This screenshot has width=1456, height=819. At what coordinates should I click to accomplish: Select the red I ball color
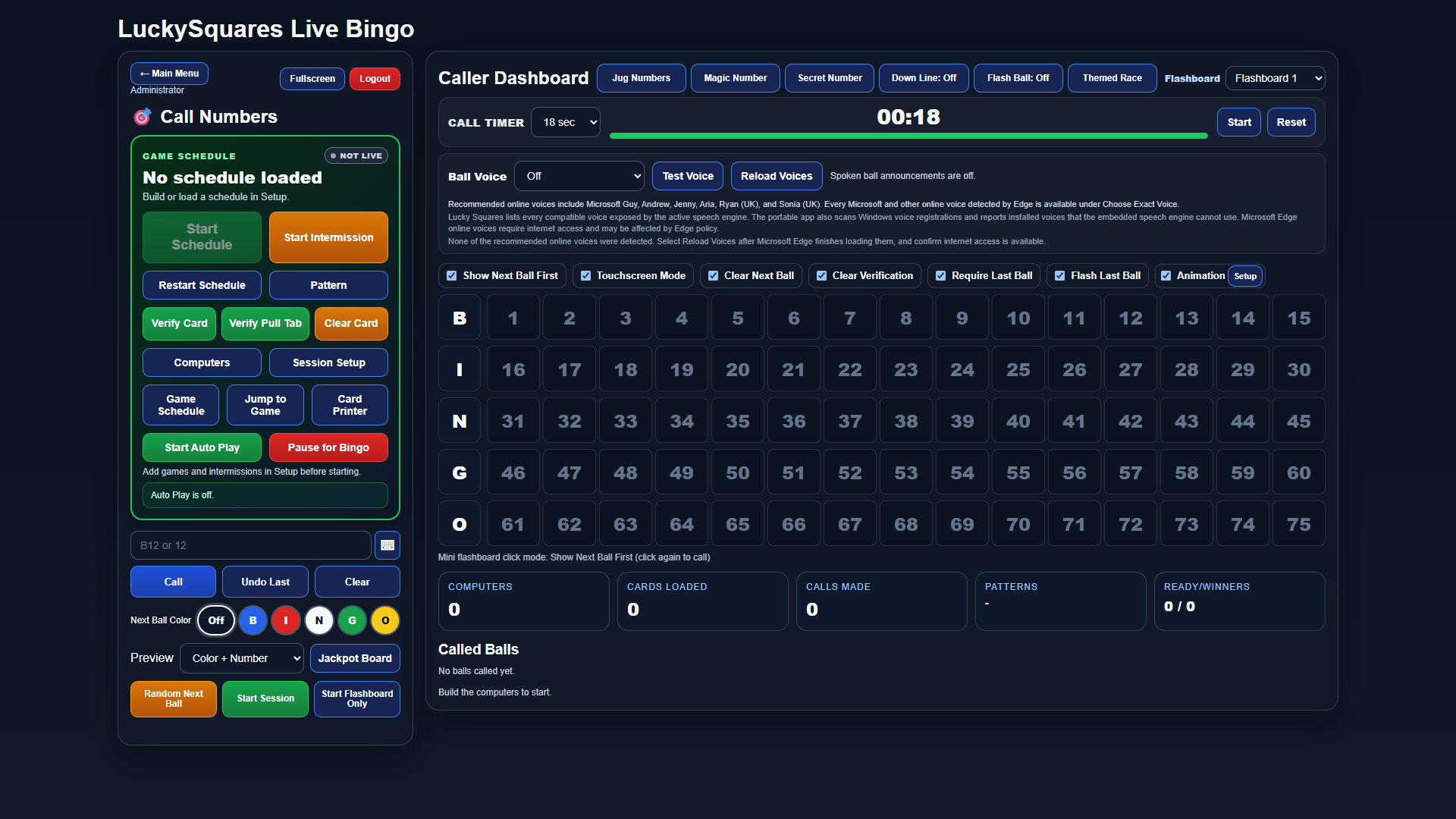286,620
